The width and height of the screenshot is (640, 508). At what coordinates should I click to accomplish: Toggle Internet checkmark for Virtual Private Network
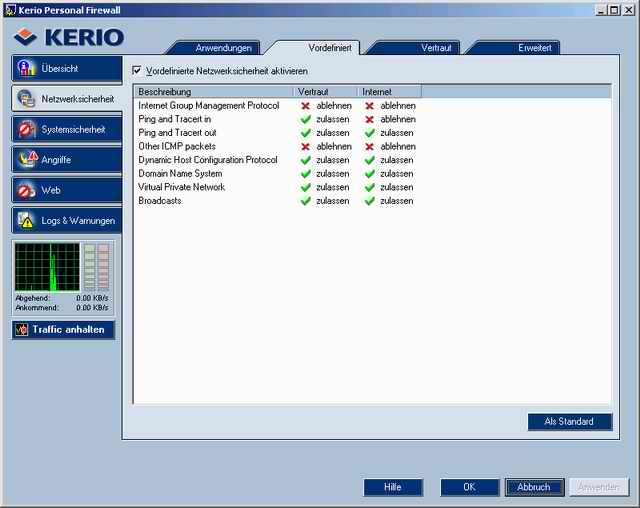point(369,187)
